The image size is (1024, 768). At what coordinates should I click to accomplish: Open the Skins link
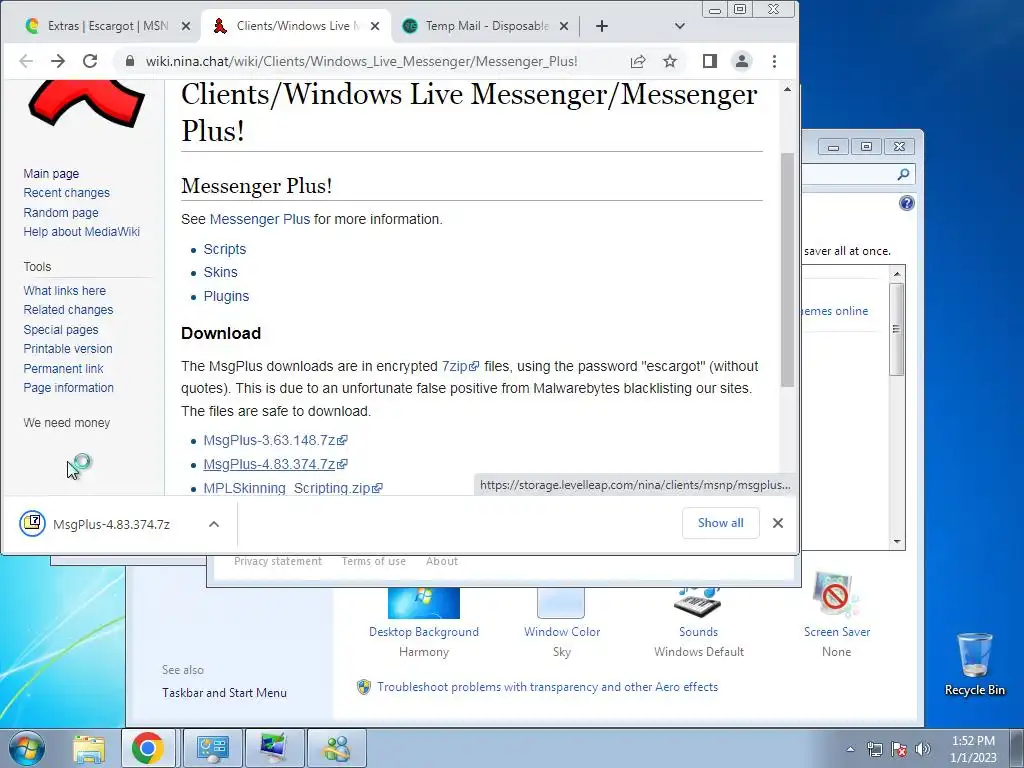coord(221,272)
